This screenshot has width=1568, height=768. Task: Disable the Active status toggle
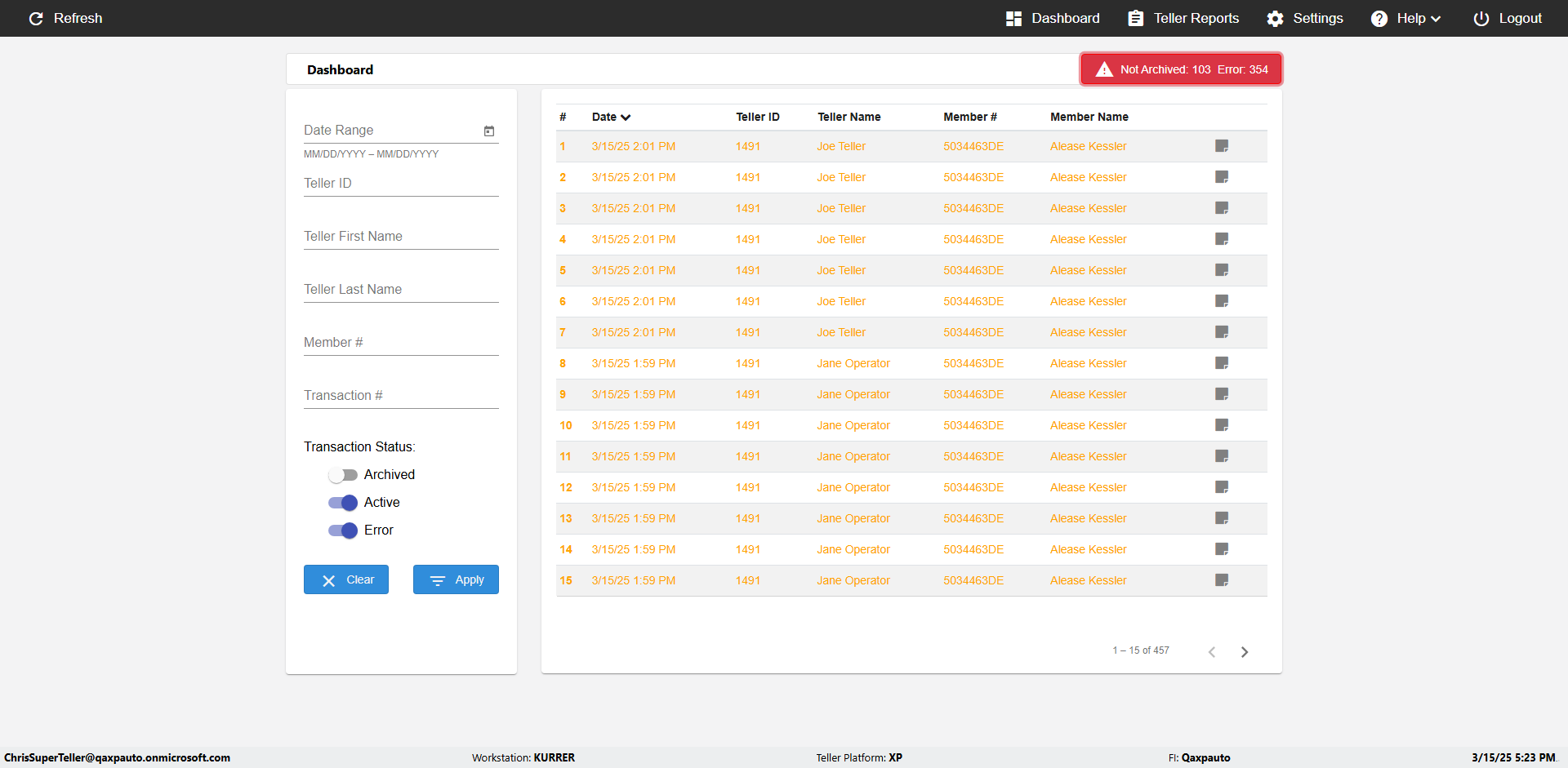pos(343,503)
